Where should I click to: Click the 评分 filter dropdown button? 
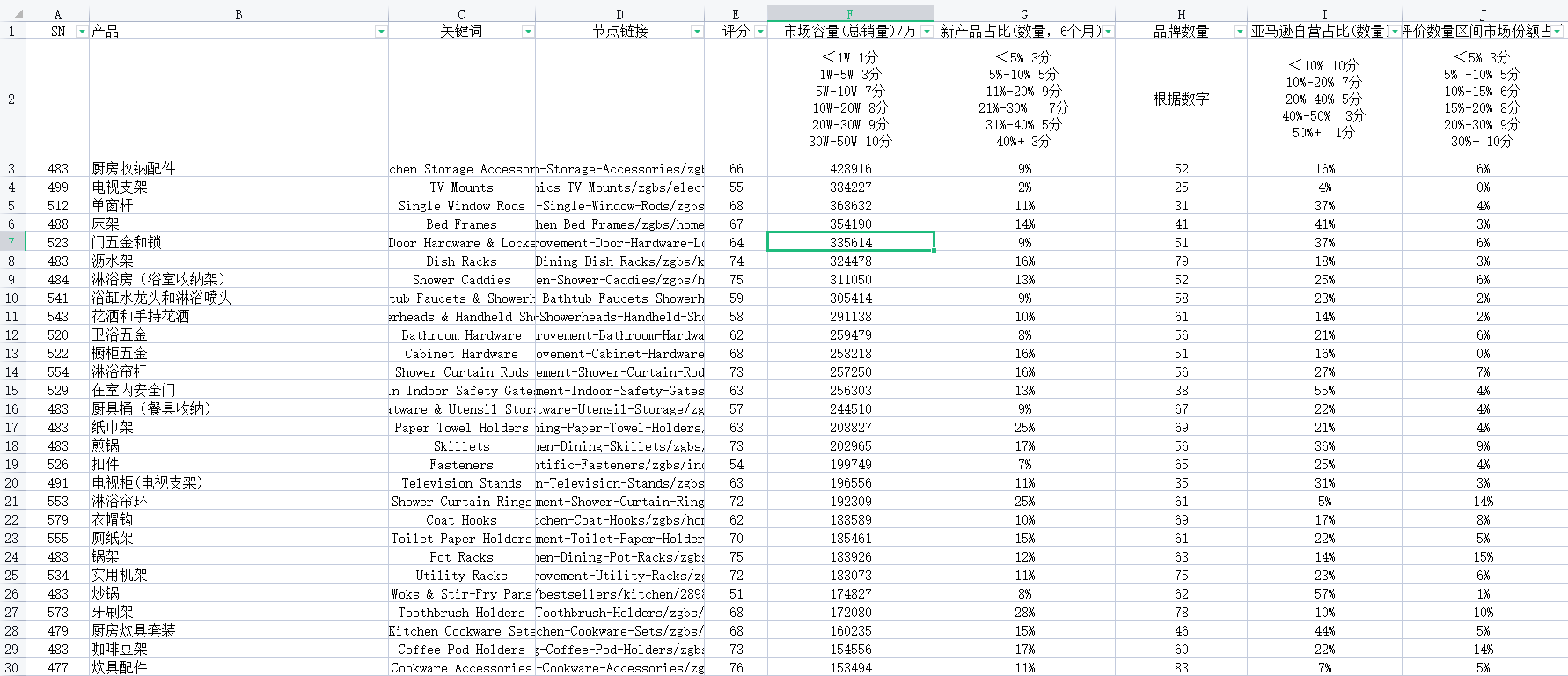pyautogui.click(x=760, y=32)
